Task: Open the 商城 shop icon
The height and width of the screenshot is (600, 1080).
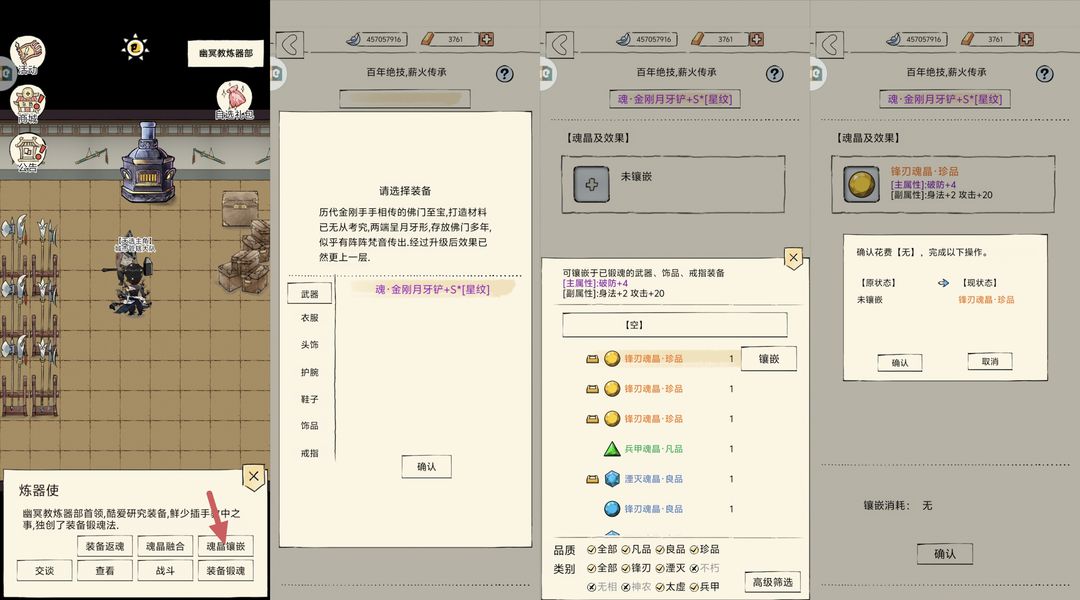Action: [x=28, y=104]
